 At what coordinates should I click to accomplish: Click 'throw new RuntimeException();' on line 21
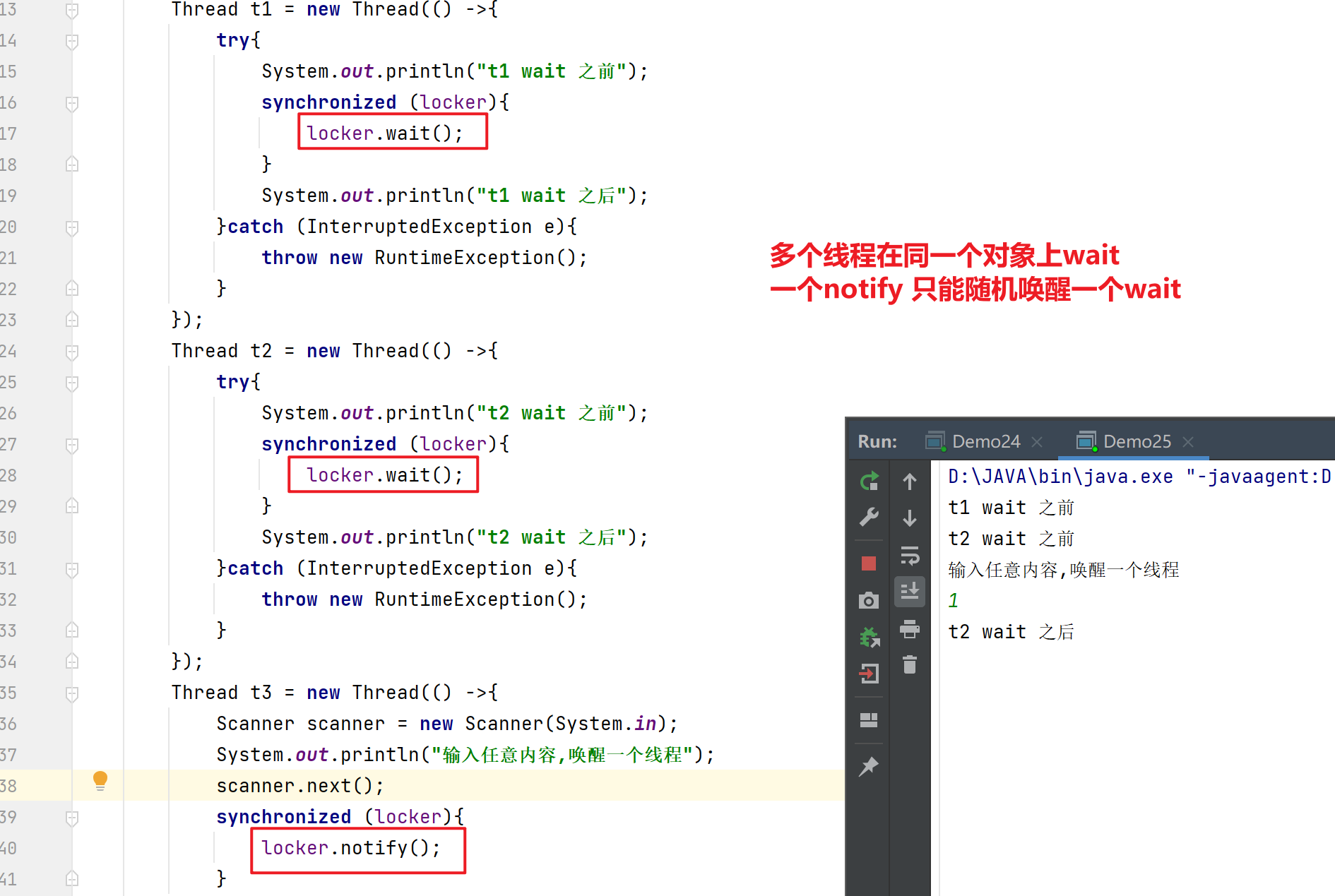[425, 258]
